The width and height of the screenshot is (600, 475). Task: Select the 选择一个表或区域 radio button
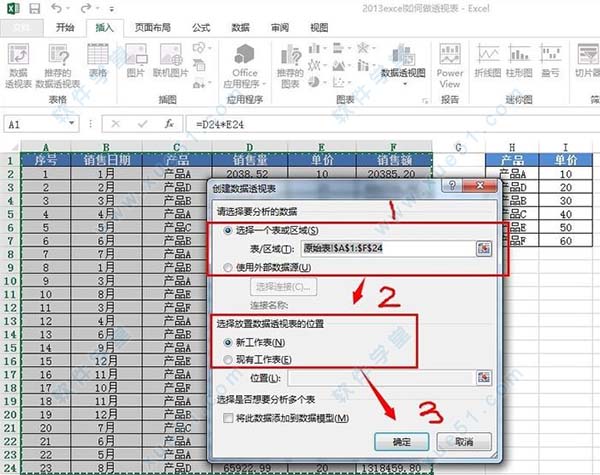pyautogui.click(x=225, y=231)
